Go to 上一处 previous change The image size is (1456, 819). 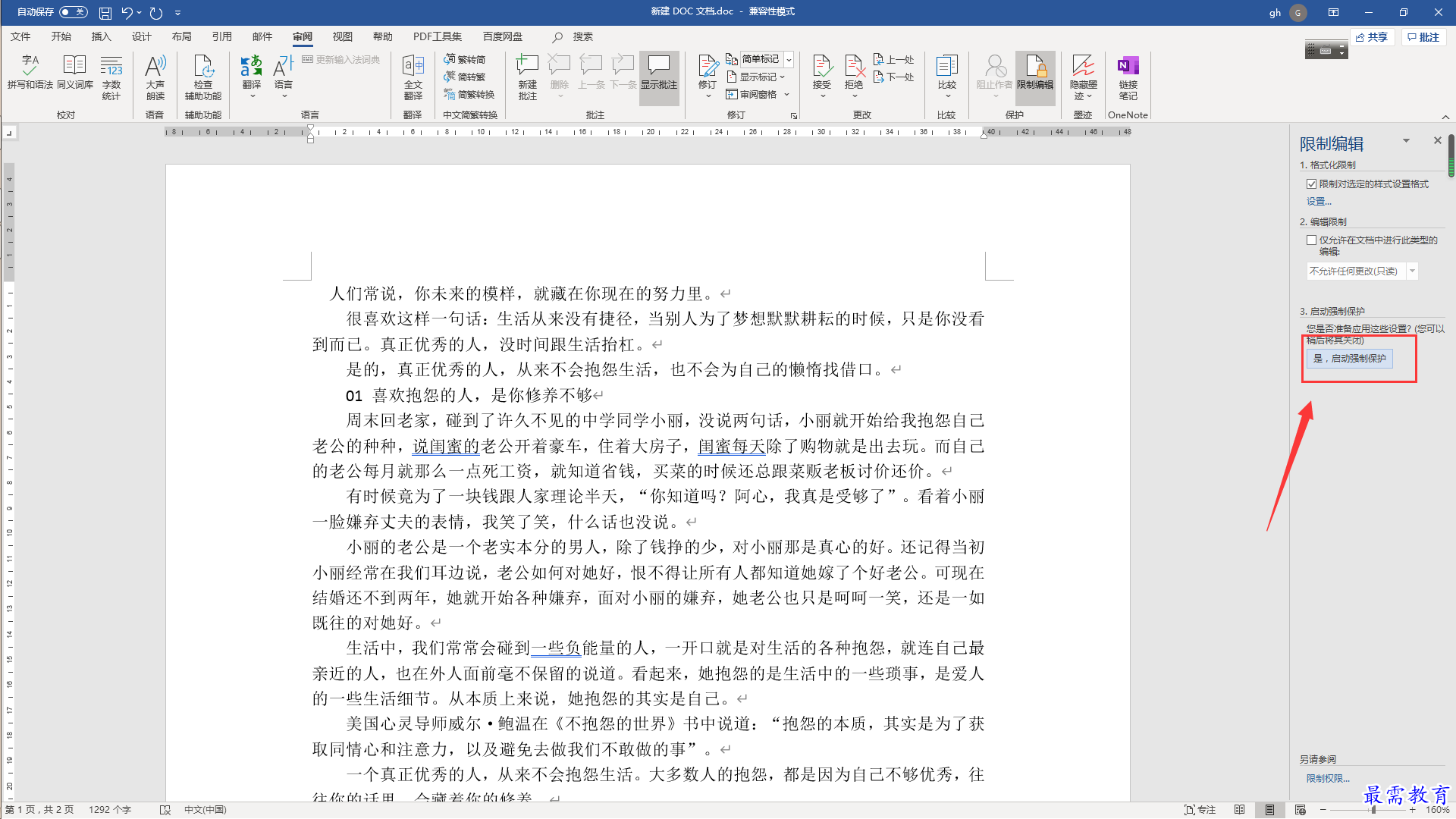(893, 59)
